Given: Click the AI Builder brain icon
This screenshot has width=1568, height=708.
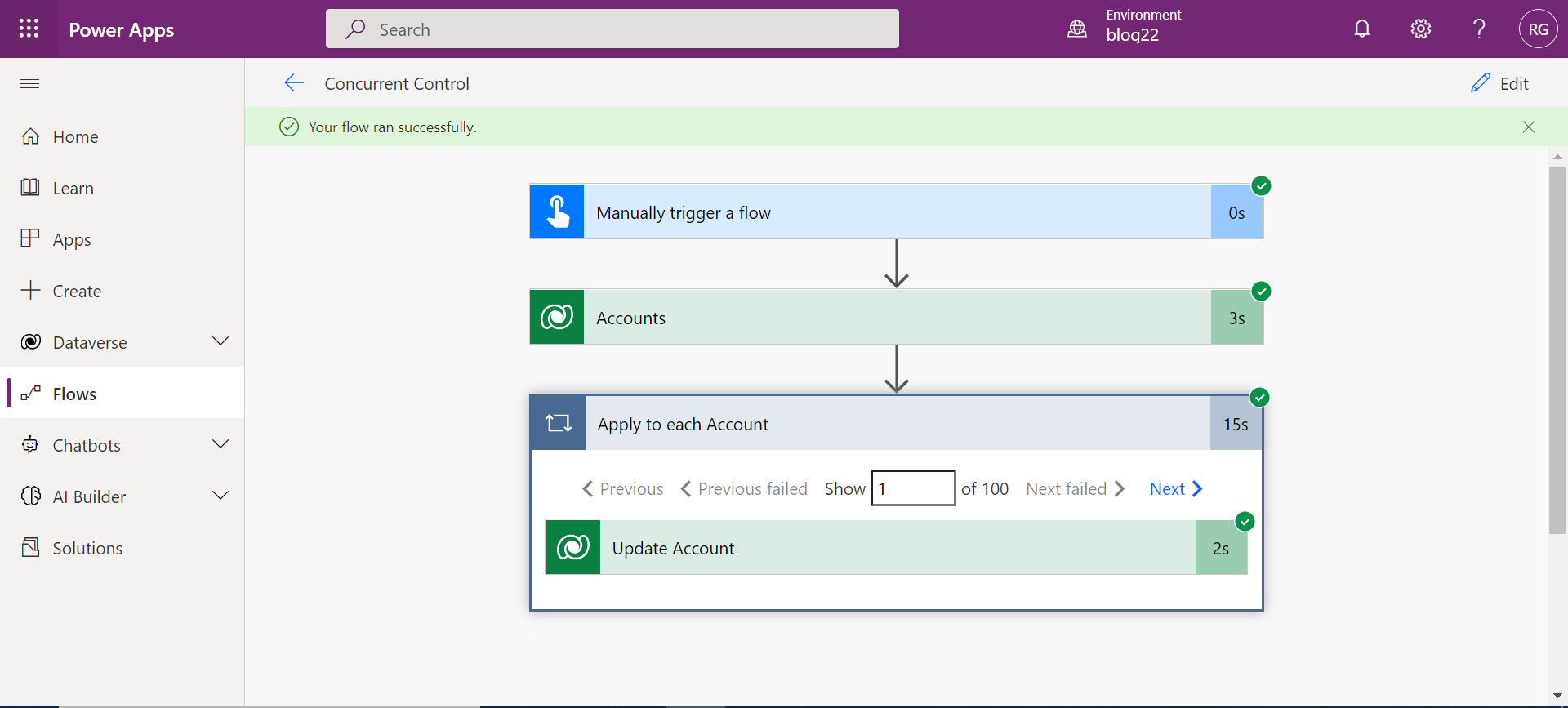Looking at the screenshot, I should [30, 496].
